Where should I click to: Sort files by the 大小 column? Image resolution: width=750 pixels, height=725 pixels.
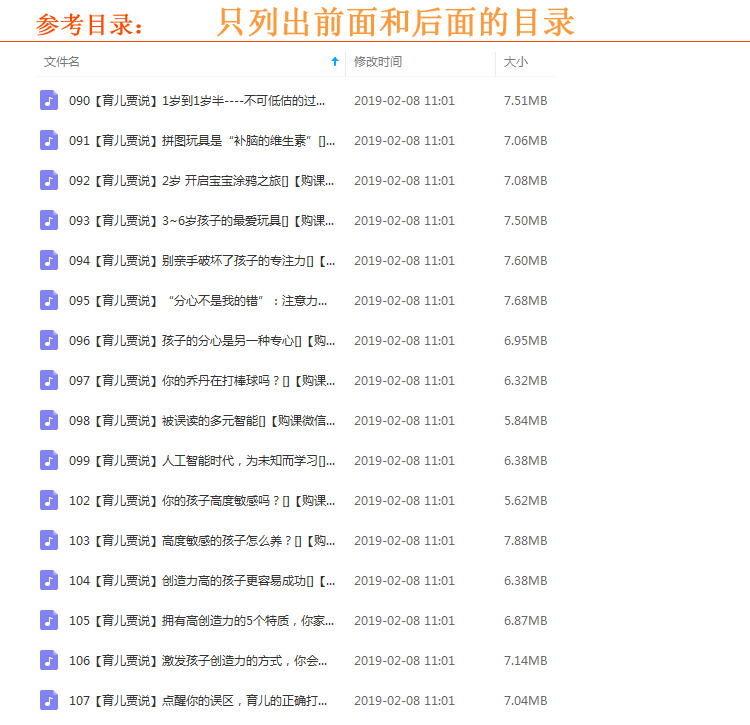point(516,62)
